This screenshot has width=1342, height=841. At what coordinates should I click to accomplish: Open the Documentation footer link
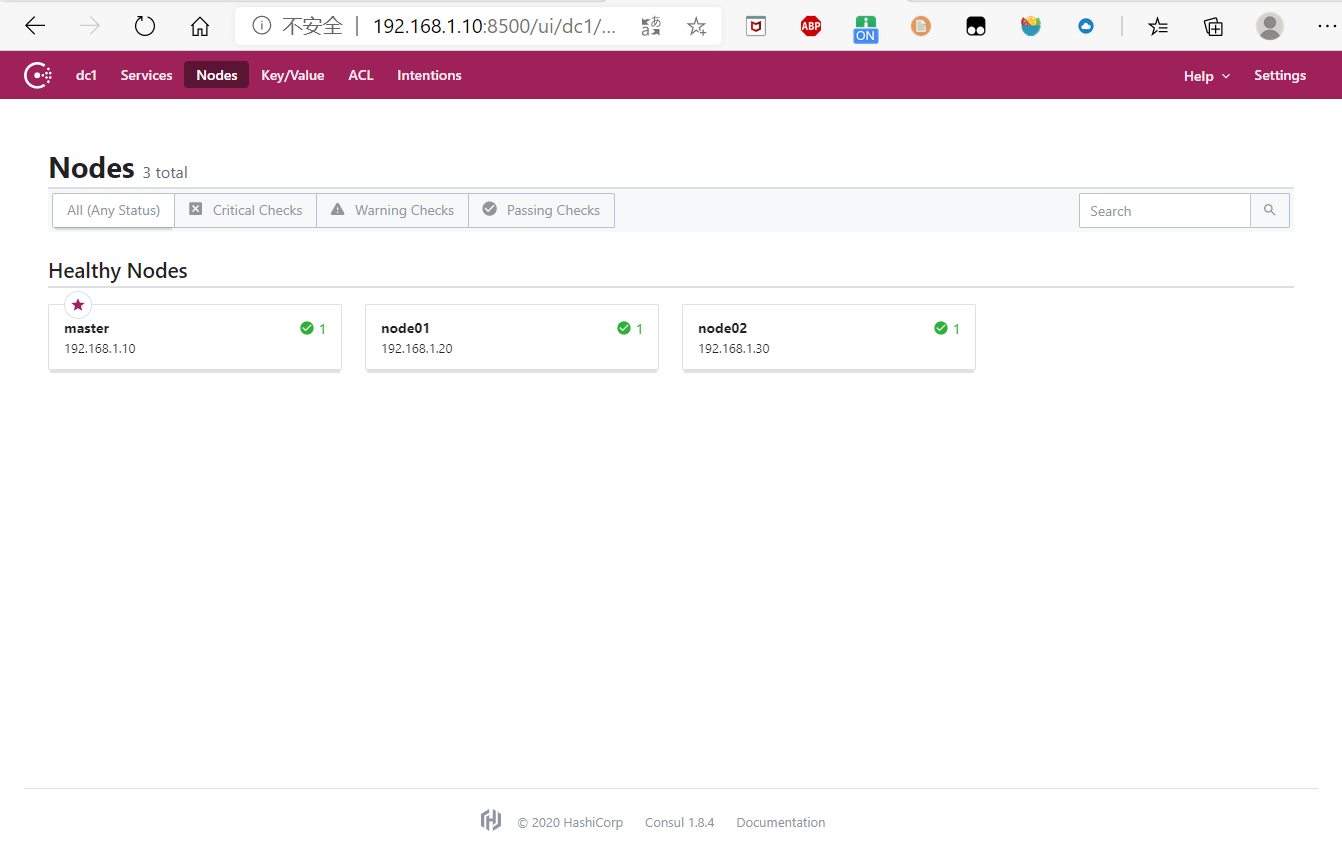click(781, 822)
